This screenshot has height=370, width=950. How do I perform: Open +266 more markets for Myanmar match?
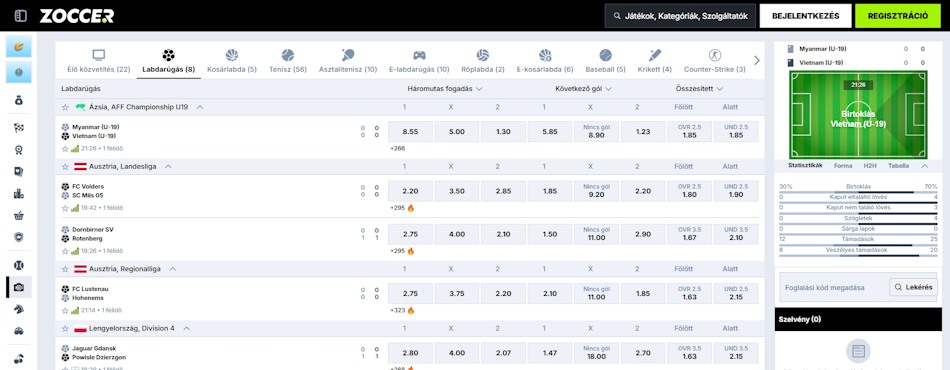click(397, 148)
